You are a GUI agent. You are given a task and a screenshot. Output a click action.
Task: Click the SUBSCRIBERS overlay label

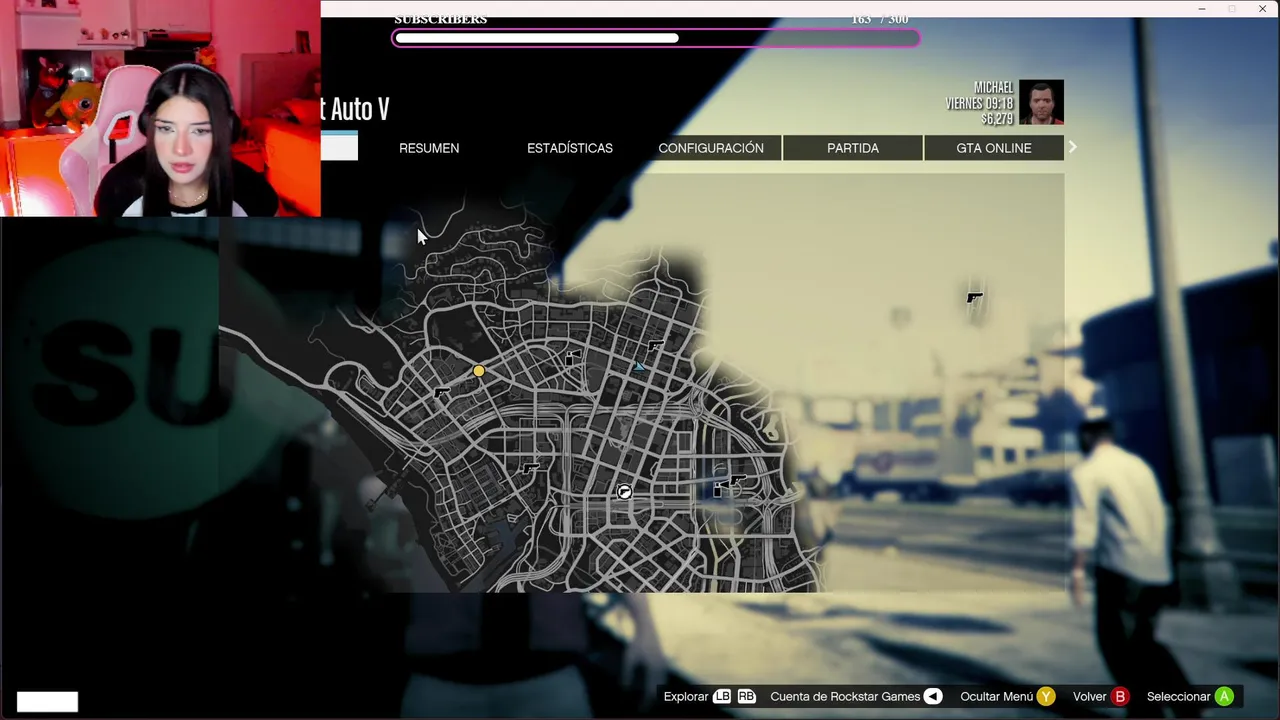[441, 20]
